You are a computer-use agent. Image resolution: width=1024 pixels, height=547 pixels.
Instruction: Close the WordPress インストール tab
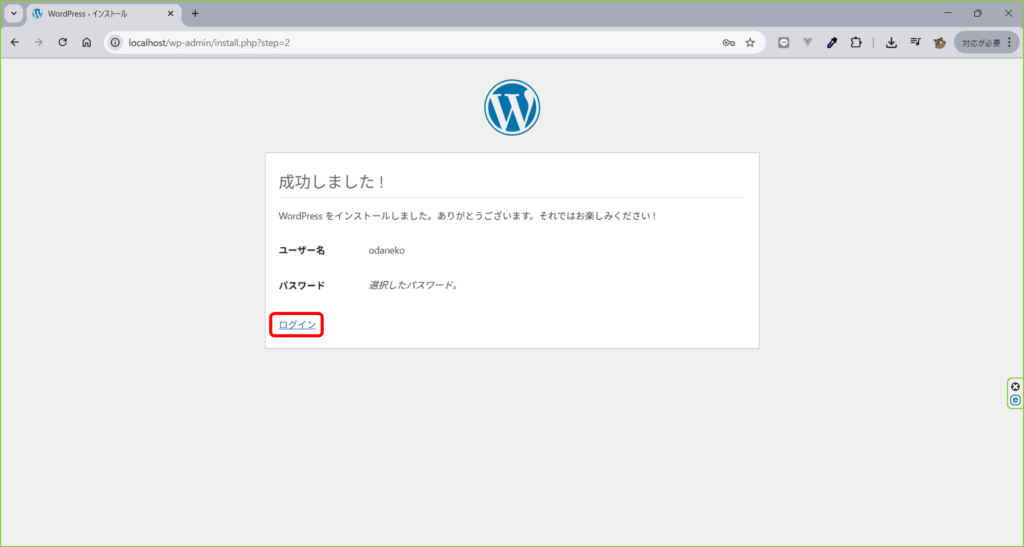pos(172,14)
